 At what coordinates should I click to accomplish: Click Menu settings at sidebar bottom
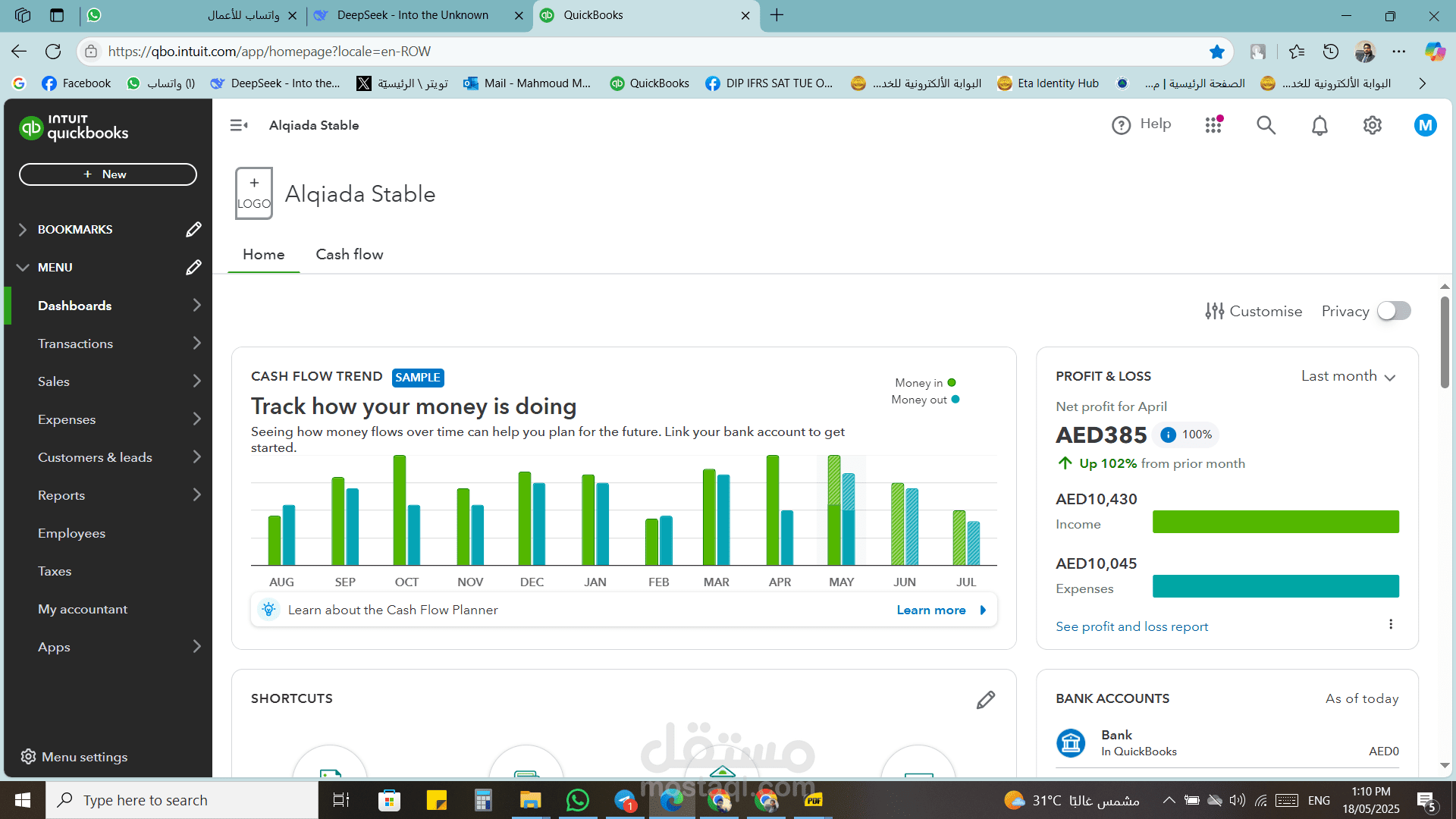point(74,757)
